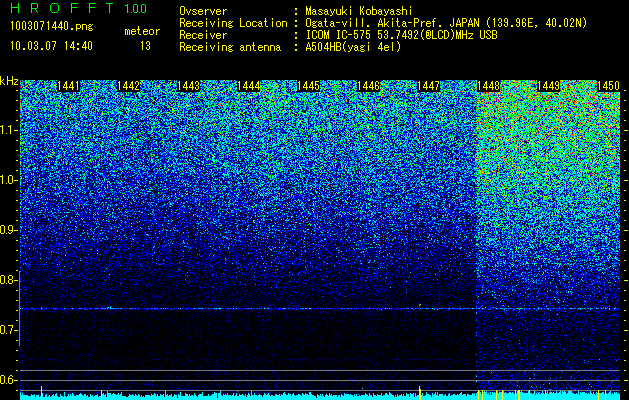The image size is (629, 400).
Task: Click the 1444 time marker
Action: pyautogui.click(x=248, y=86)
